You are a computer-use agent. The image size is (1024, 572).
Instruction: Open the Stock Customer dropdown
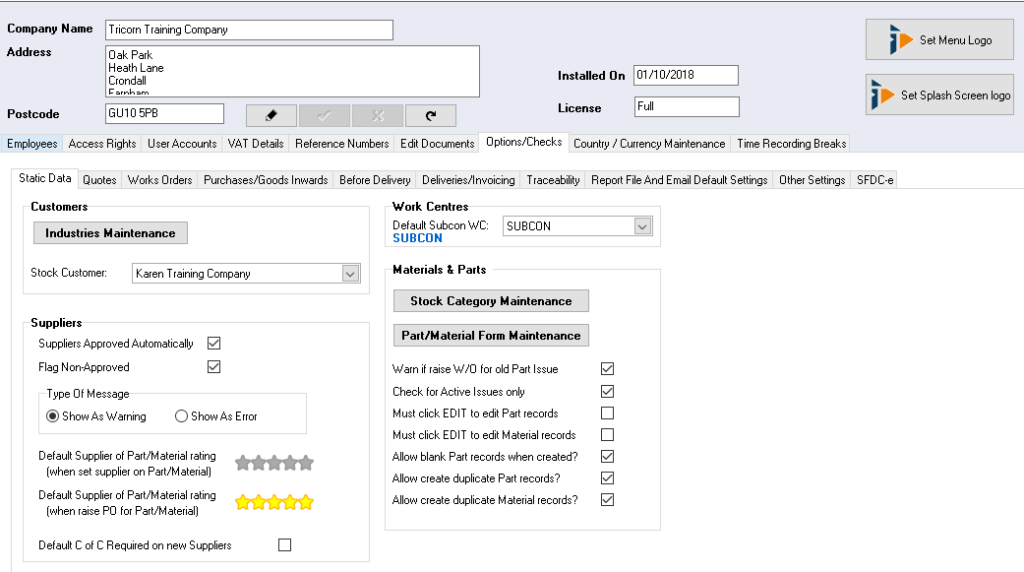click(350, 273)
